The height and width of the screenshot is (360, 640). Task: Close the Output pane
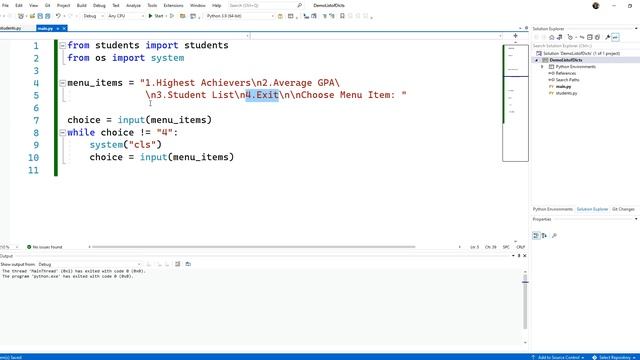(524, 256)
